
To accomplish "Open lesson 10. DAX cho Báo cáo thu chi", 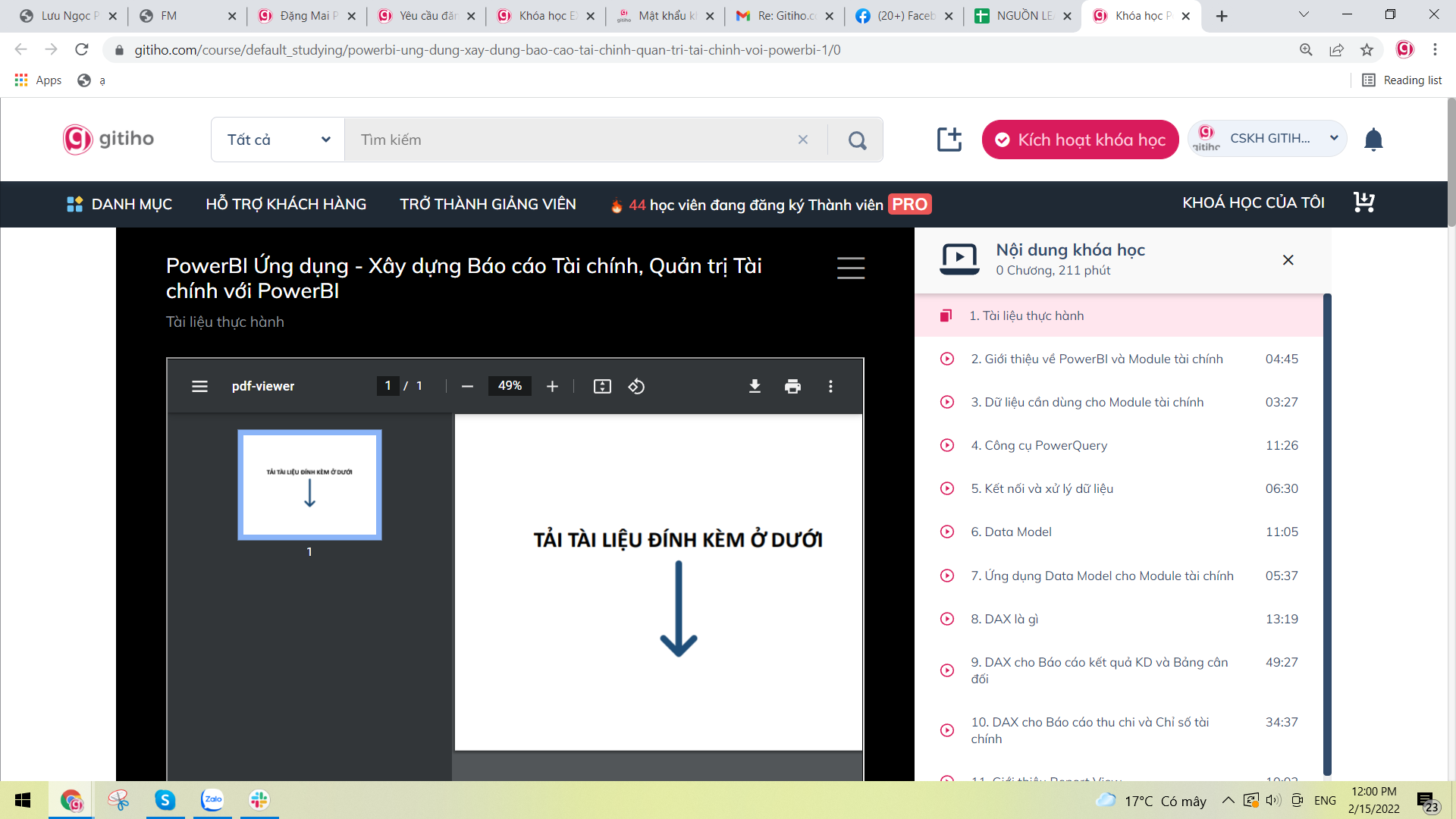I will click(1119, 730).
